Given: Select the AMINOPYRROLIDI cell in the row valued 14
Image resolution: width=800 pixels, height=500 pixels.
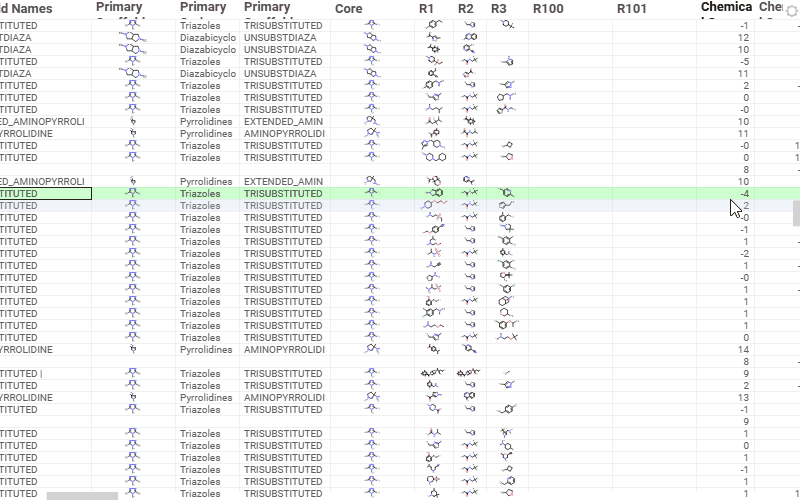Looking at the screenshot, I should [283, 350].
